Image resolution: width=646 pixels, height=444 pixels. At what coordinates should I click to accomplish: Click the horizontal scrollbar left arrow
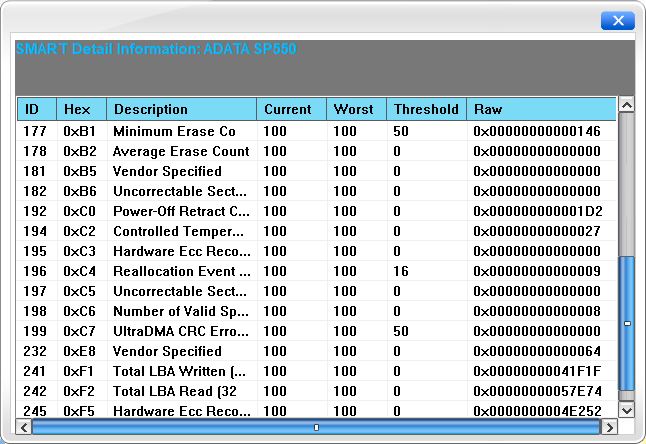(24, 427)
